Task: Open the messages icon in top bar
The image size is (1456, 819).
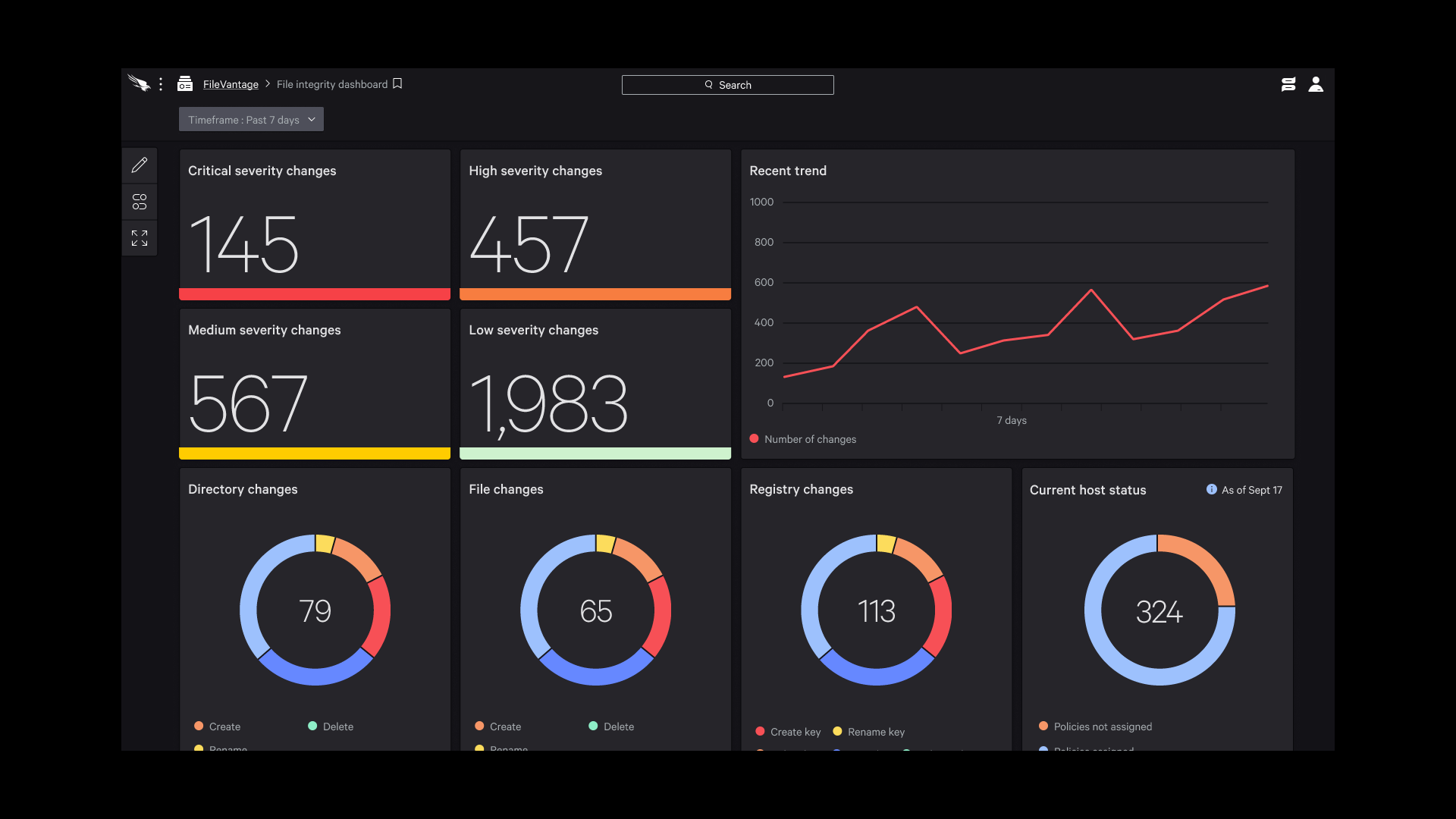Action: [x=1288, y=85]
